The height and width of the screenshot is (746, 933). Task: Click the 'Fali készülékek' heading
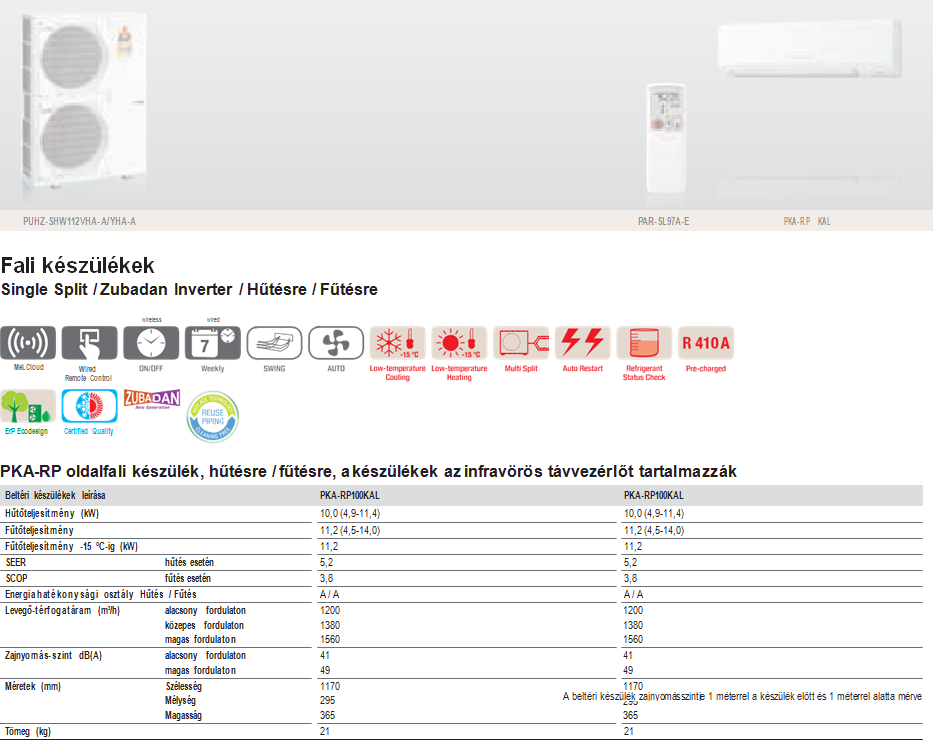pyautogui.click(x=78, y=265)
